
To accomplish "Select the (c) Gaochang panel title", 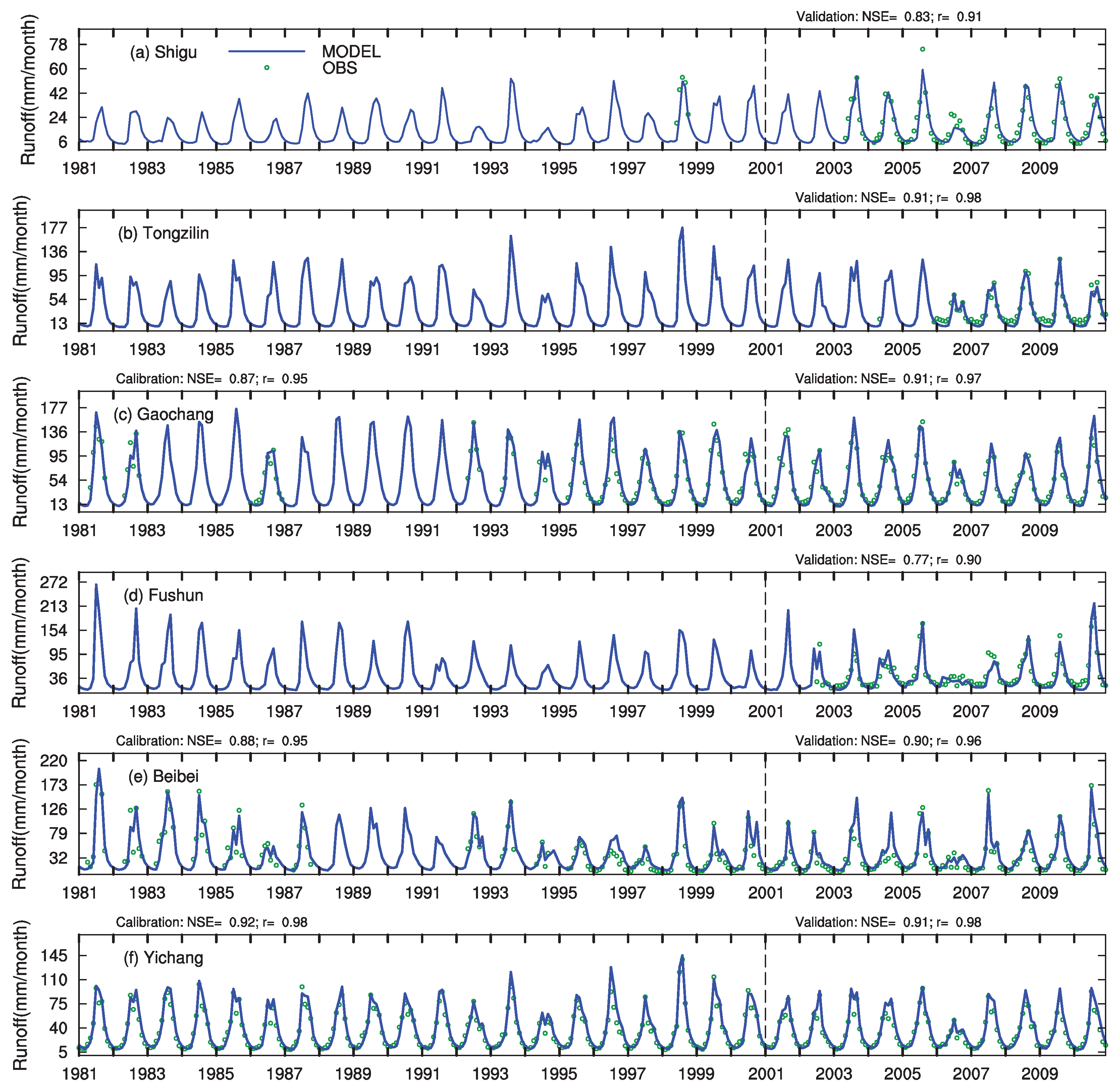I will [163, 414].
